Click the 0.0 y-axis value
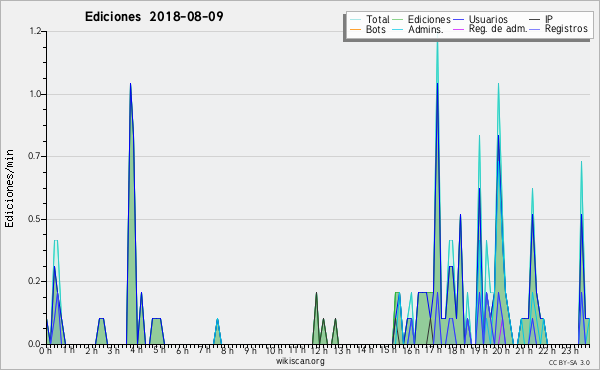Viewport: 600px width, 370px height. click(35, 344)
